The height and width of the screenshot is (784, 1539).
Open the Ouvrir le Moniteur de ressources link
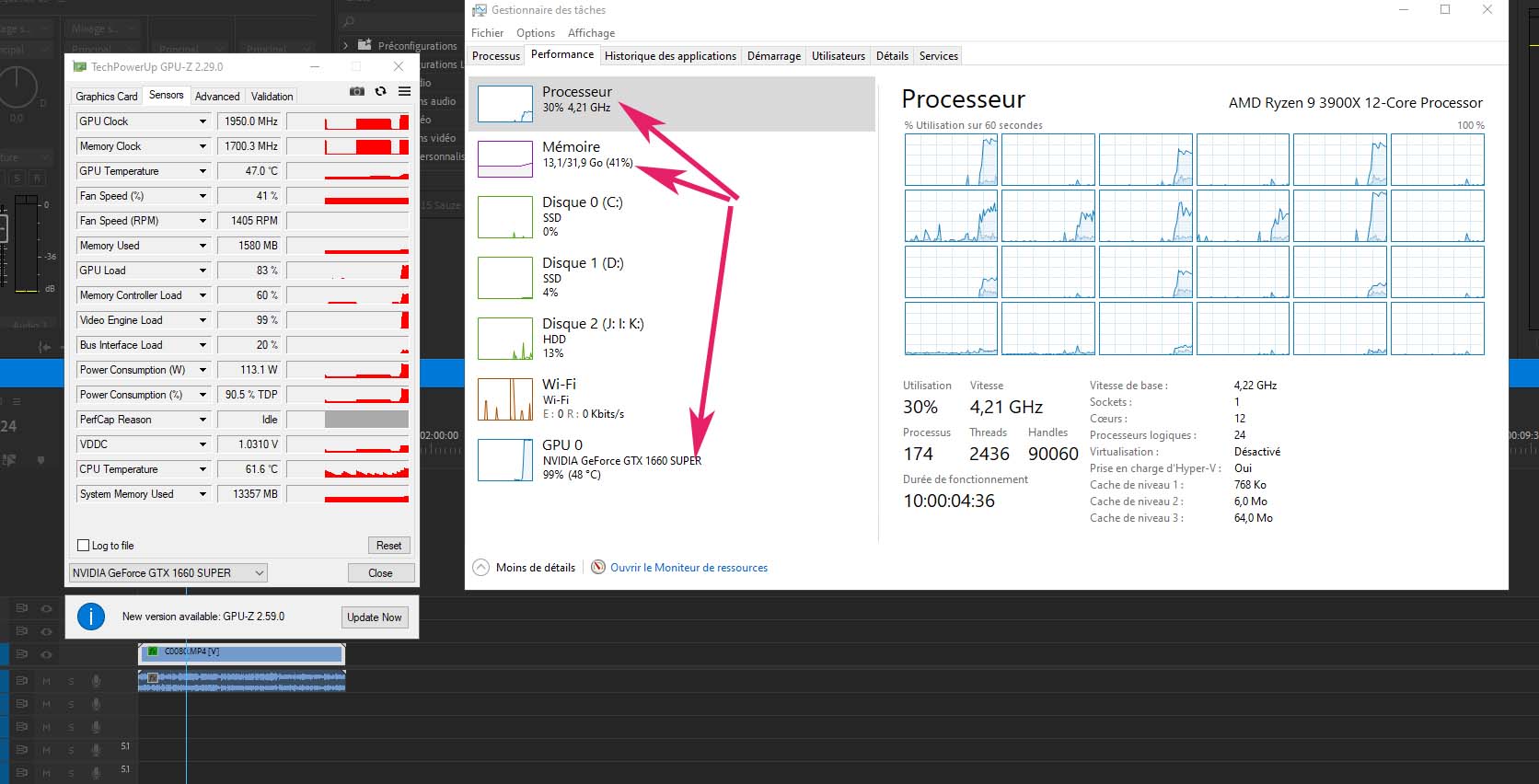pos(688,568)
